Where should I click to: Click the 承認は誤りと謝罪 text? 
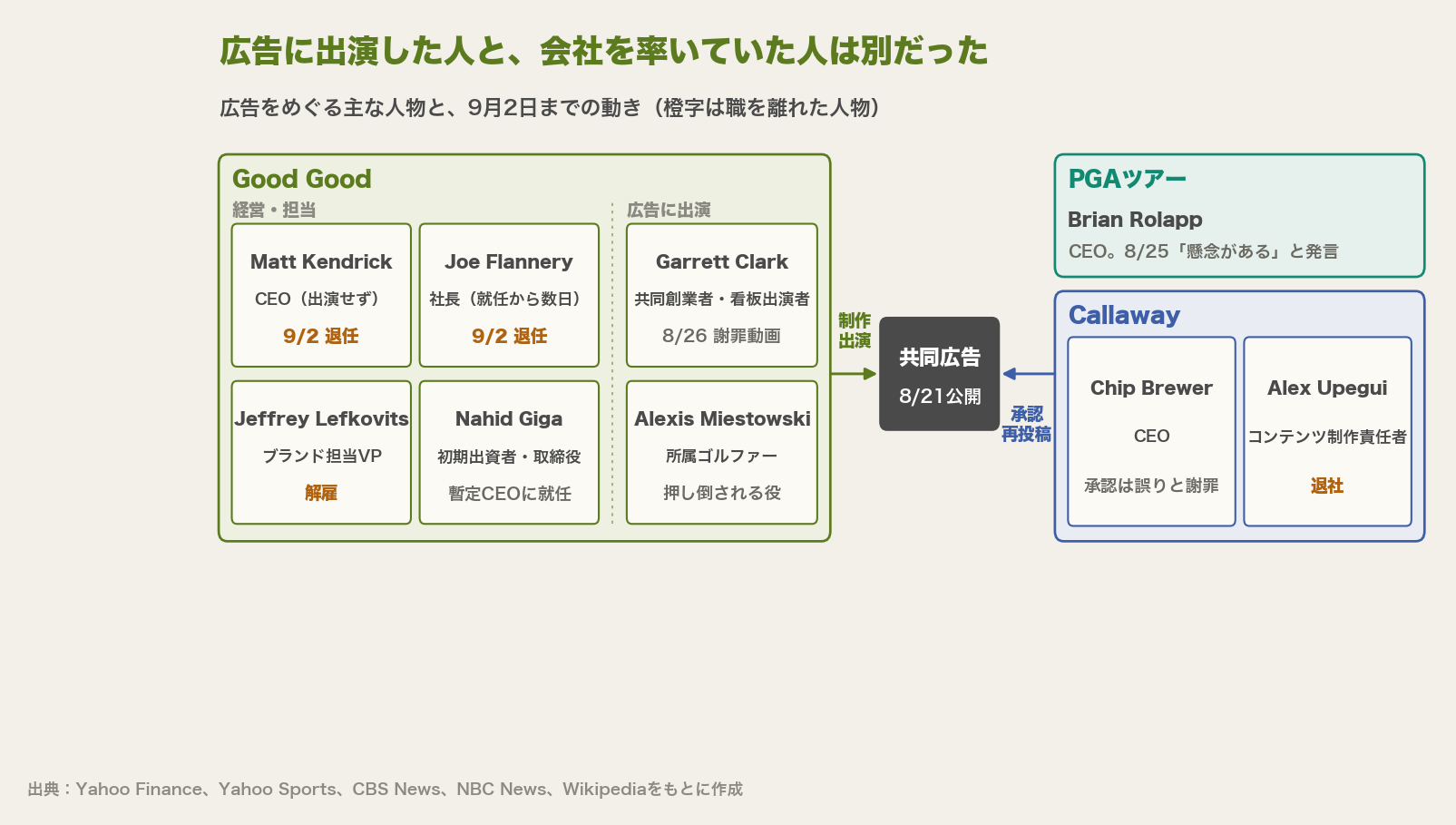click(1151, 486)
